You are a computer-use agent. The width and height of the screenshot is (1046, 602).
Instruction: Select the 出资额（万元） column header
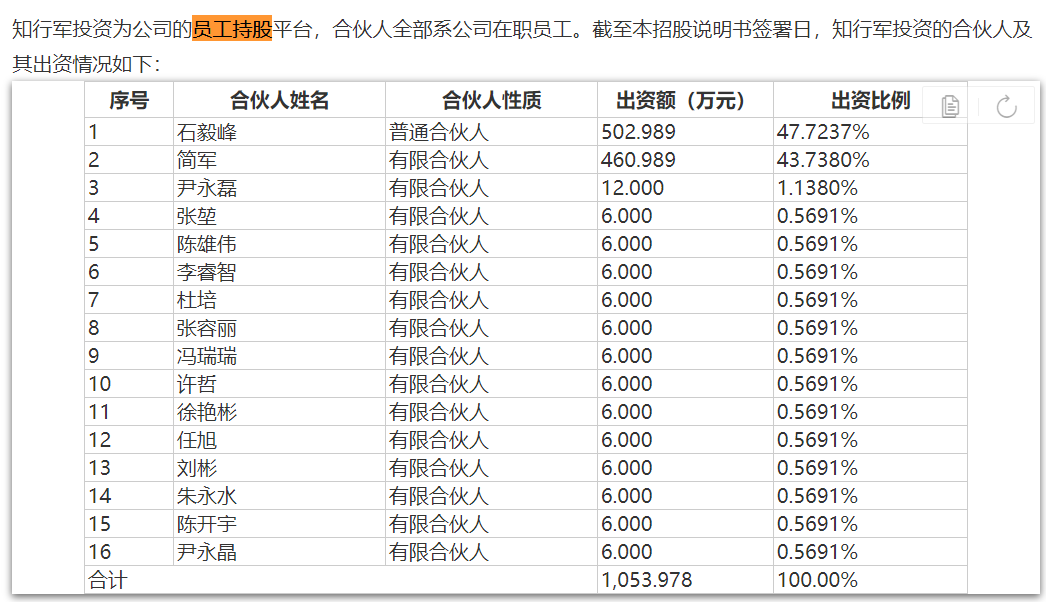click(685, 100)
